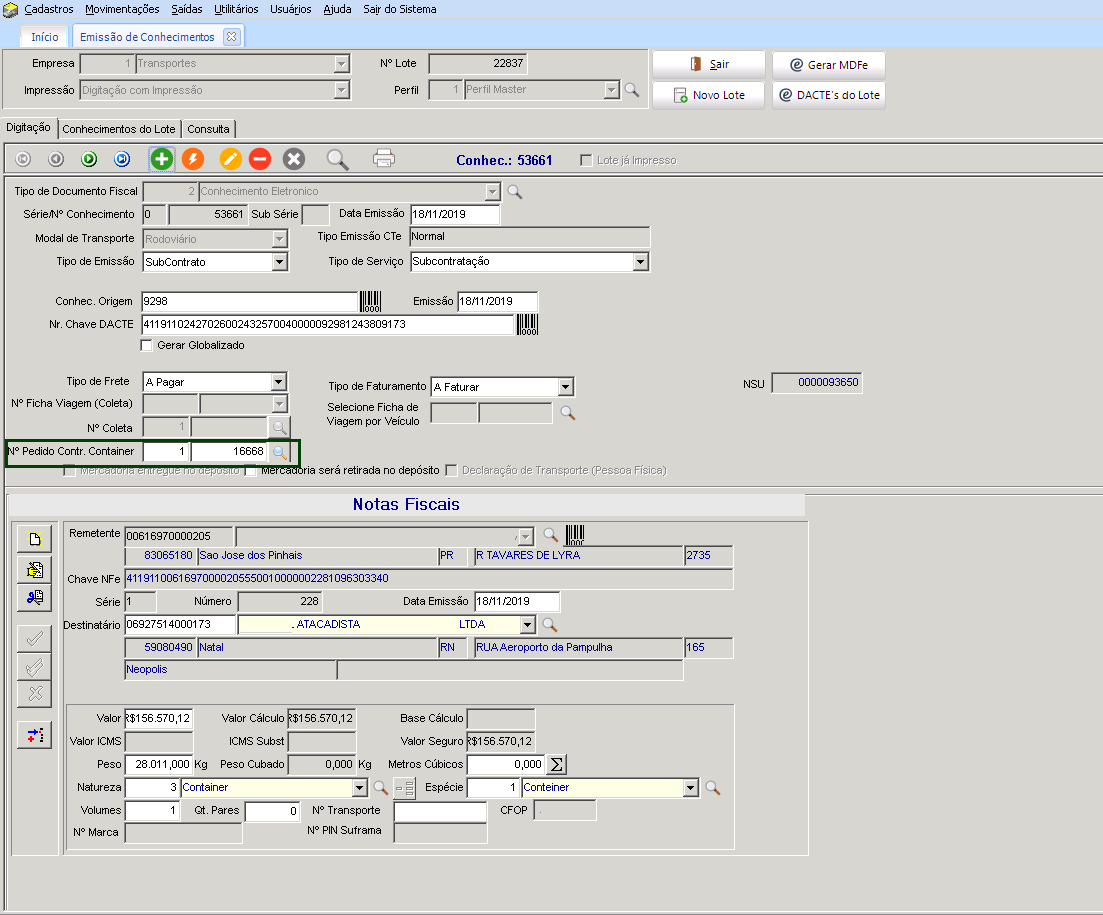Click the barcode icon beside Nr. Chave DACTE

(x=527, y=324)
